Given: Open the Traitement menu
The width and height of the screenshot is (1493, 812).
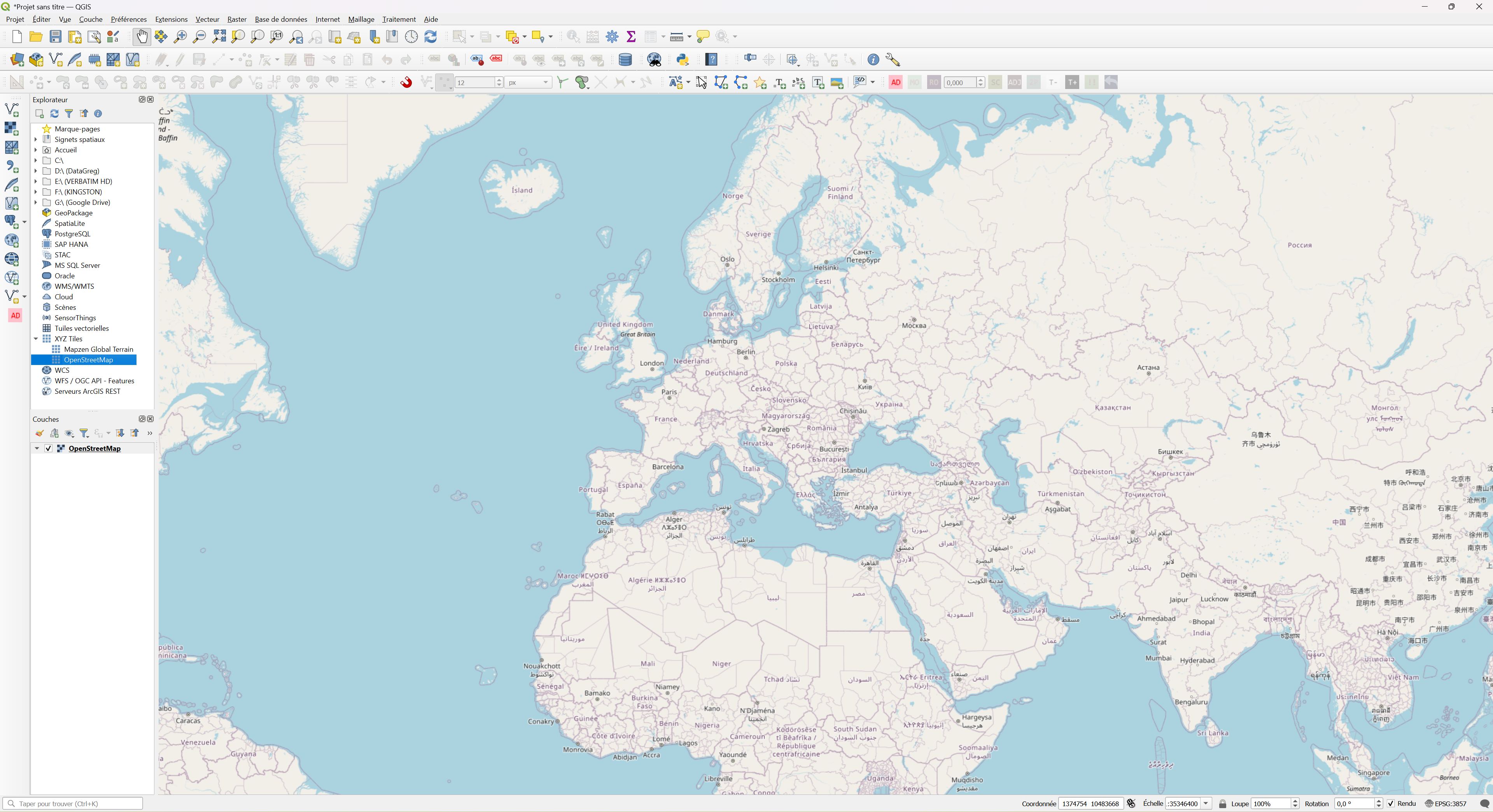Looking at the screenshot, I should [399, 19].
